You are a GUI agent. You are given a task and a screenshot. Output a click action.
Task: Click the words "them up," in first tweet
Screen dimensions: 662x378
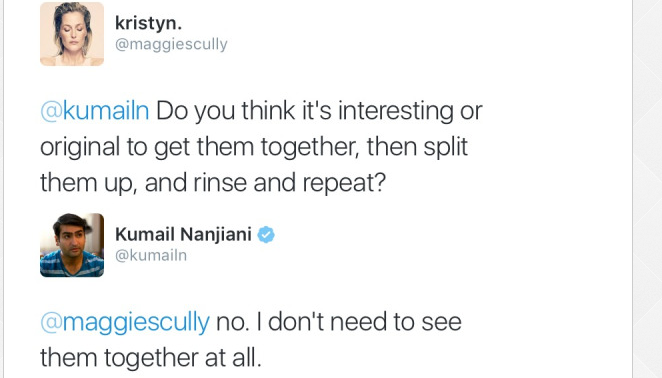[x=89, y=183]
